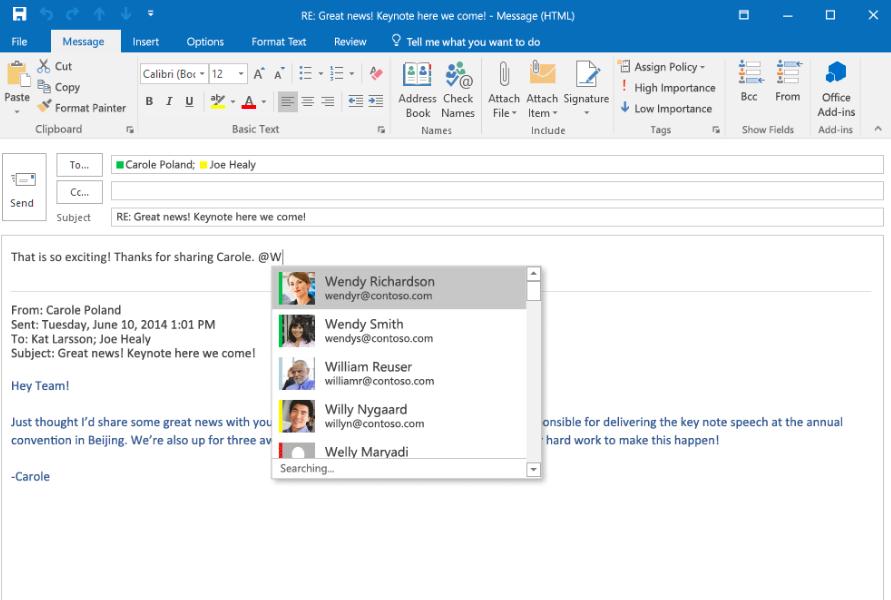
Task: Open Customize Quick Access Toolbar dropdown
Action: [151, 13]
